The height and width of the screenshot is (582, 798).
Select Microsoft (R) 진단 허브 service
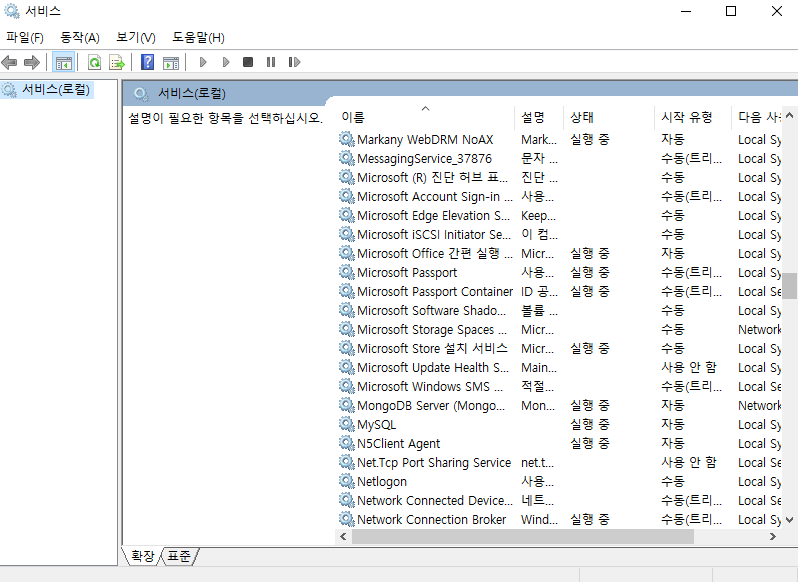[559, 178]
